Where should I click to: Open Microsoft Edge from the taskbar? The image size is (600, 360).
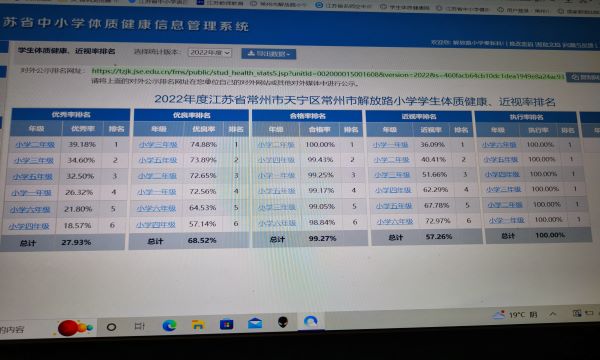(x=169, y=326)
